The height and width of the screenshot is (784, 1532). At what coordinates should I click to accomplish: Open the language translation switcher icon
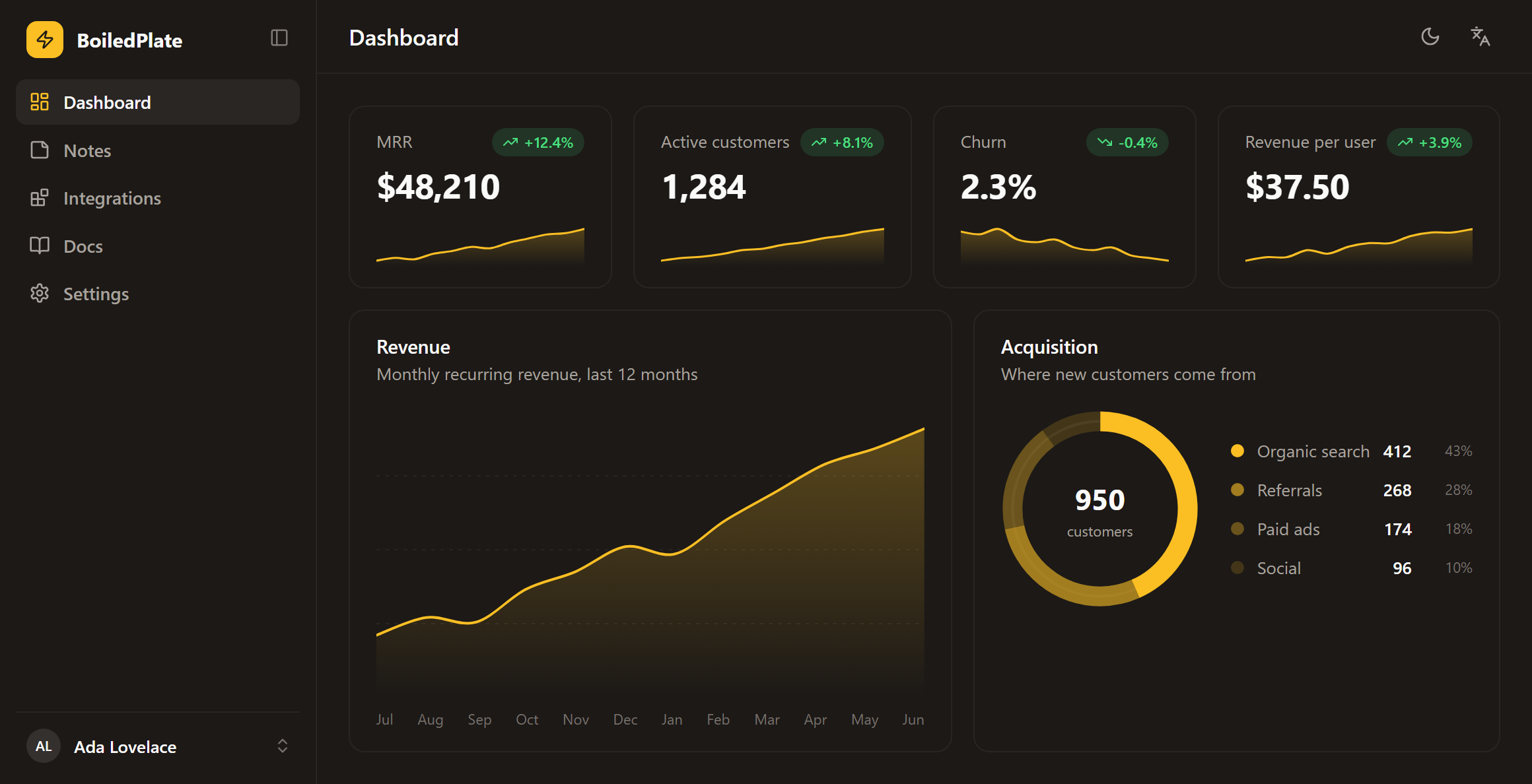(x=1480, y=37)
